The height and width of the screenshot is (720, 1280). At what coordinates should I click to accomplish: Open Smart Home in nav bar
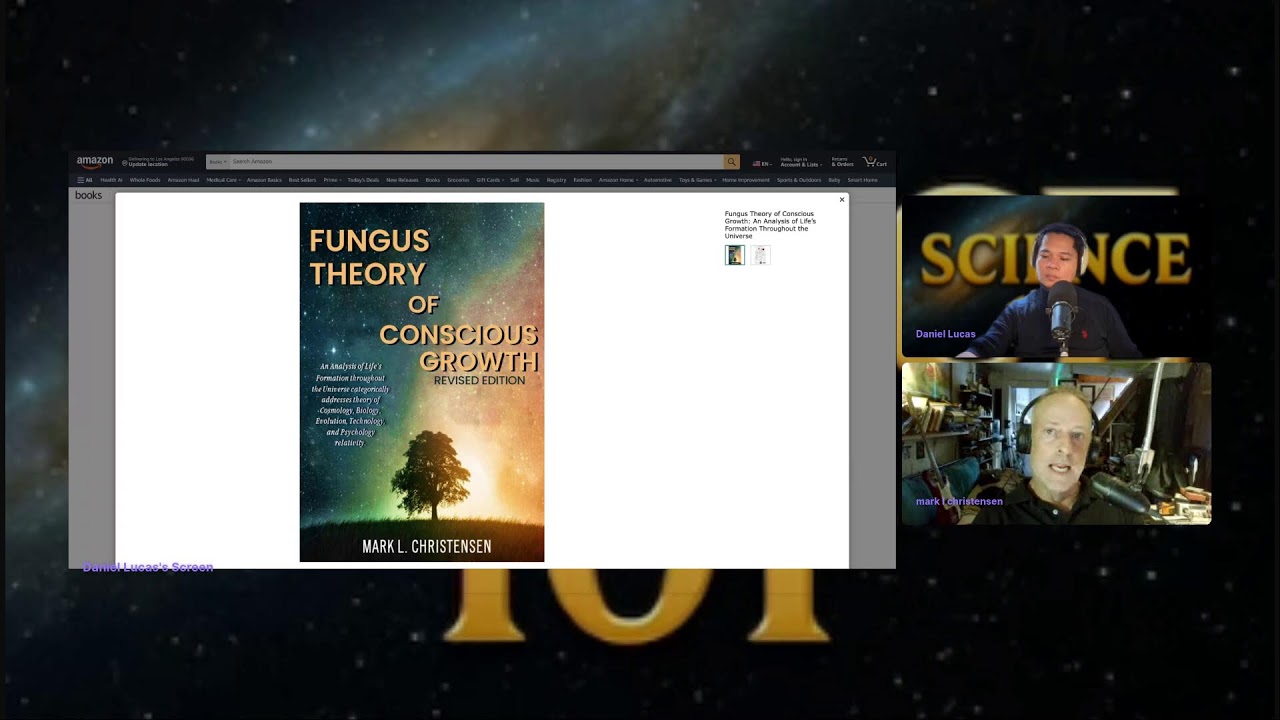(862, 180)
